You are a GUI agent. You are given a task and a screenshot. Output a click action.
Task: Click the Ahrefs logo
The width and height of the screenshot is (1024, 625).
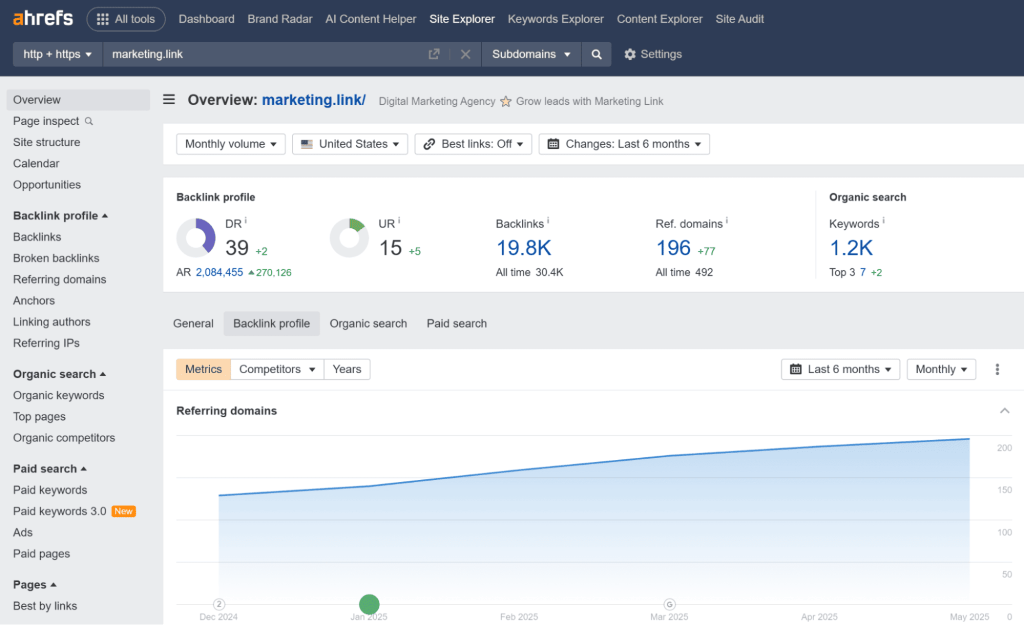(x=43, y=18)
